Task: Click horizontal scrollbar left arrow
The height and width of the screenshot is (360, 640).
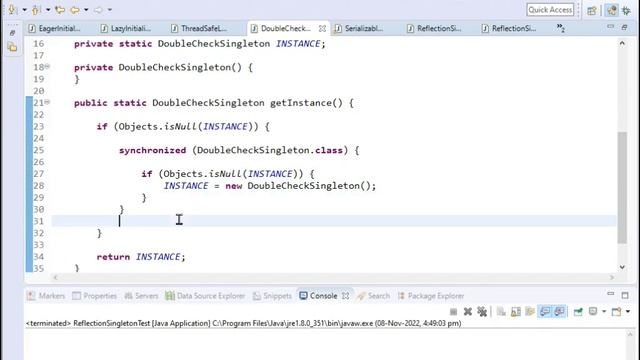Action: tap(56, 278)
